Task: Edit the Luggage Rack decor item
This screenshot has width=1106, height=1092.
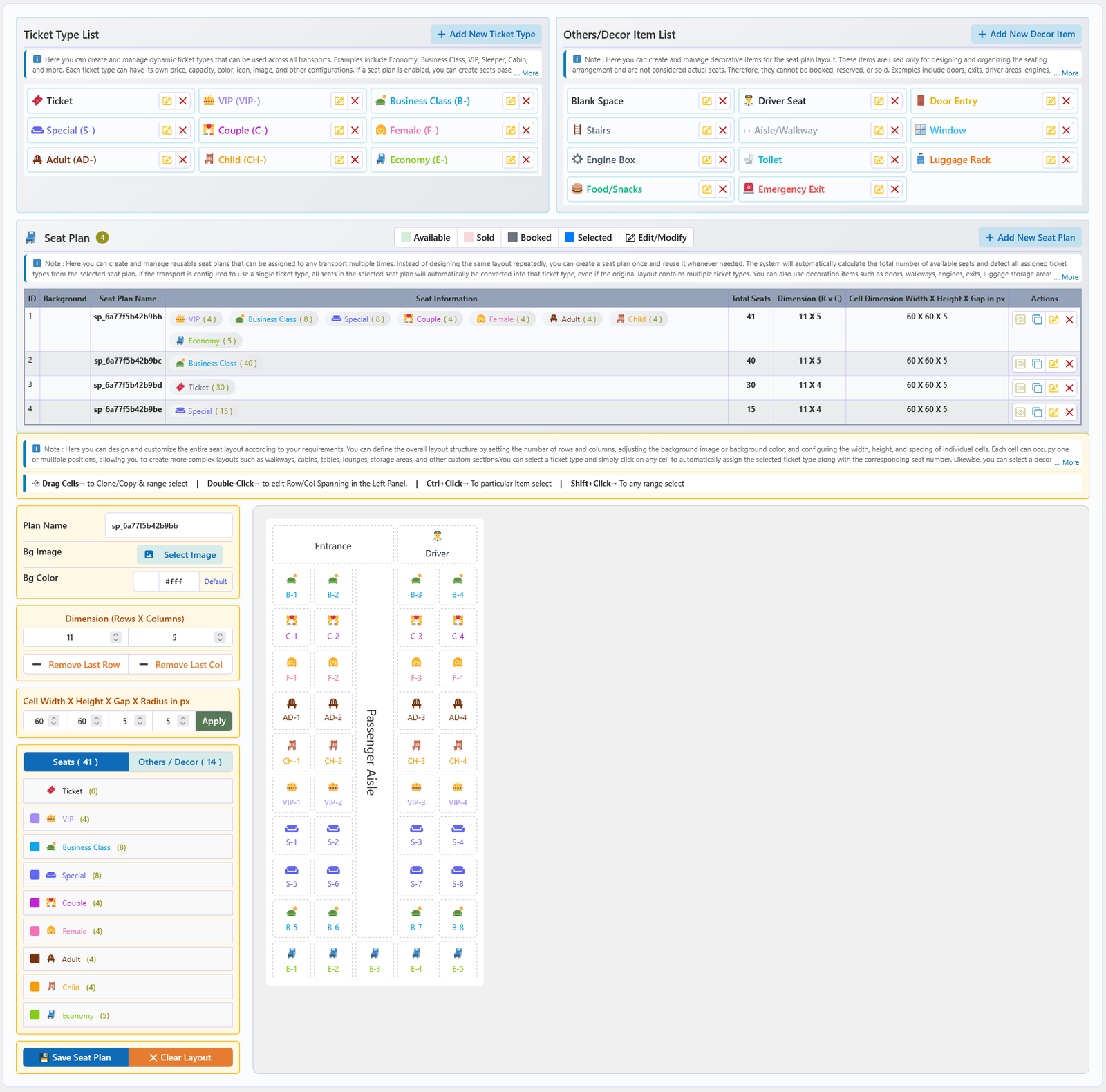Action: click(1050, 160)
